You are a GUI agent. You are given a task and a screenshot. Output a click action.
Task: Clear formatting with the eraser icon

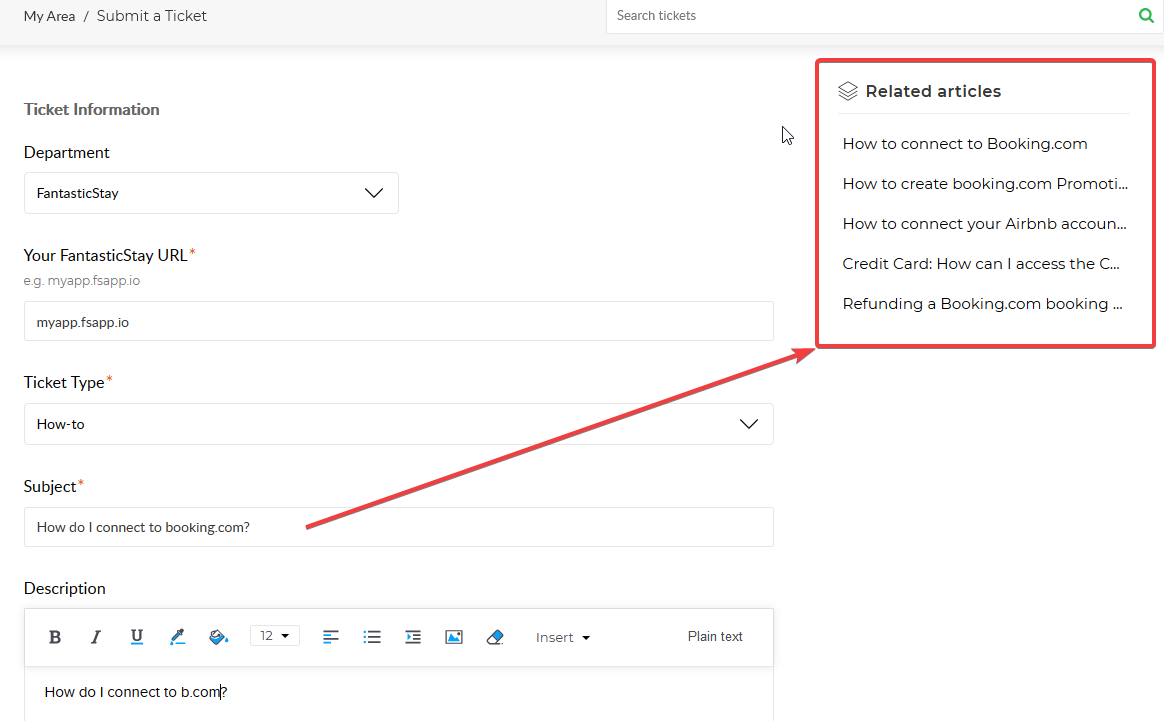(x=495, y=637)
